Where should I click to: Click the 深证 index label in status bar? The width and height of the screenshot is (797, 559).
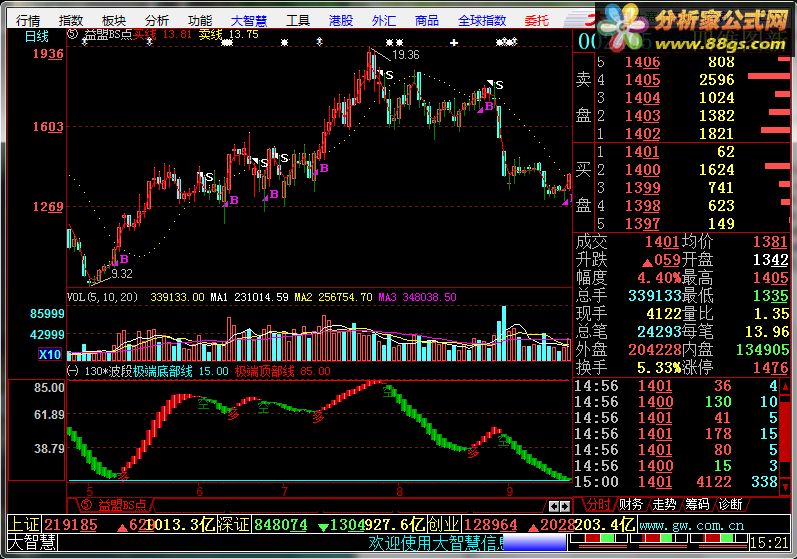(x=235, y=524)
